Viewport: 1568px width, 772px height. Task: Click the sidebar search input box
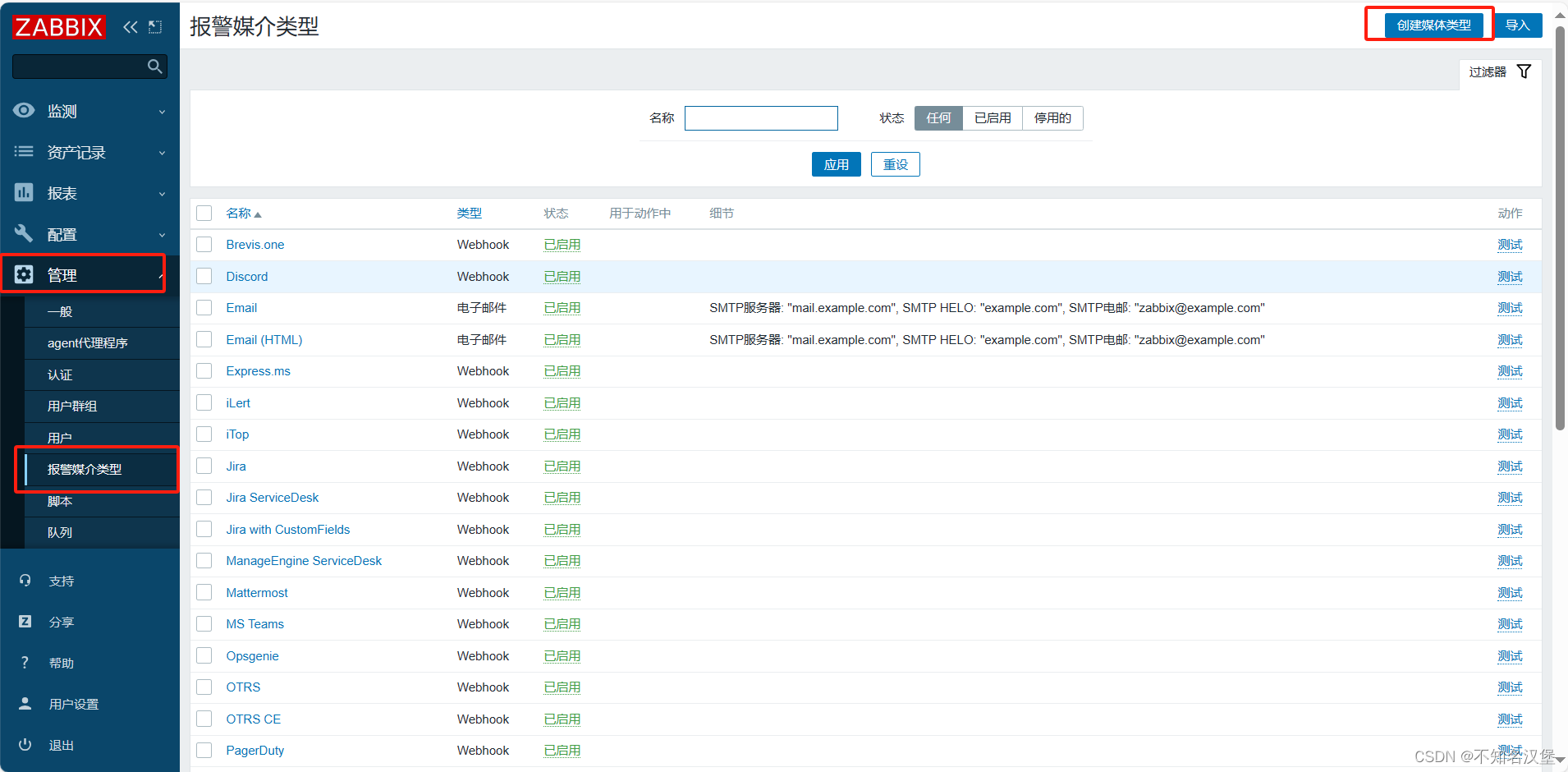pyautogui.click(x=89, y=67)
